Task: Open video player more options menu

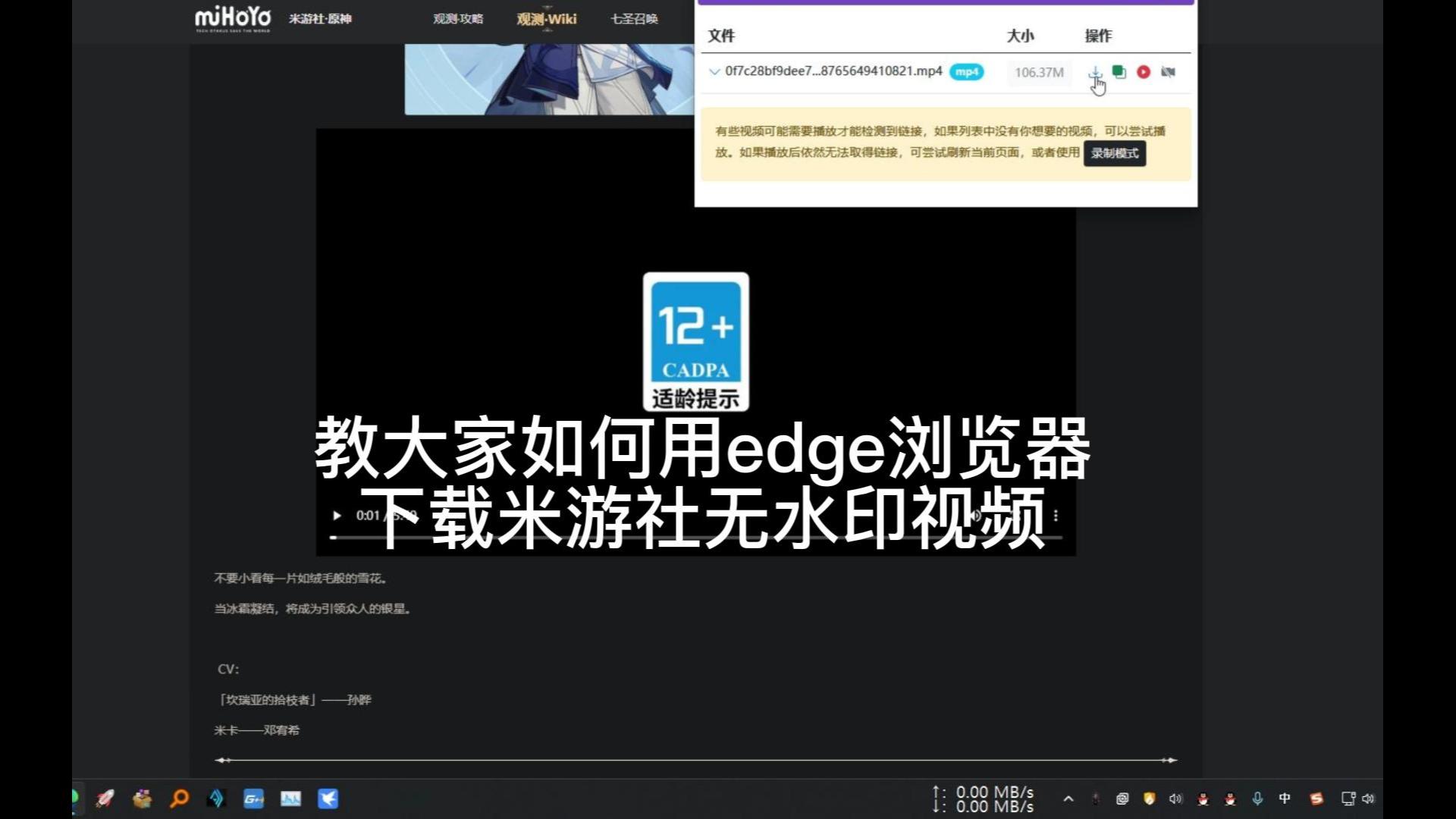Action: 1056,516
